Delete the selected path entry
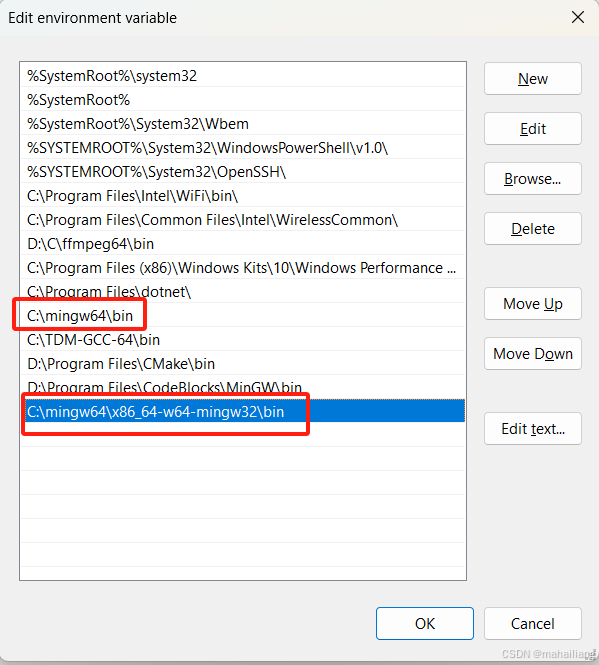This screenshot has width=599, height=665. [x=532, y=229]
